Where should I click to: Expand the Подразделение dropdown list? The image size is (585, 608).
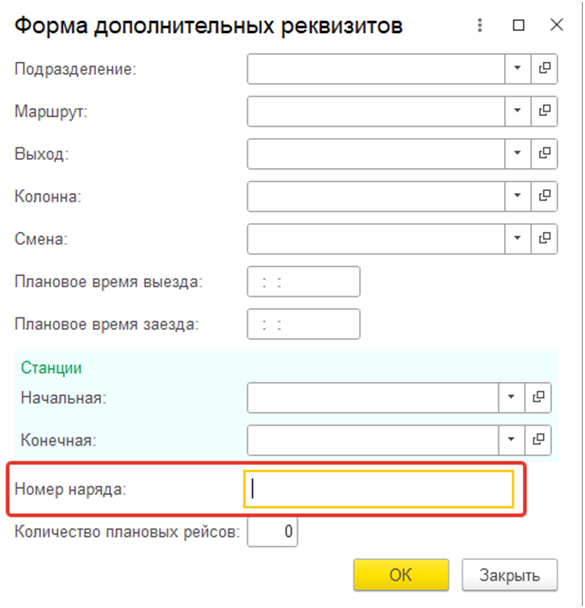[x=518, y=69]
